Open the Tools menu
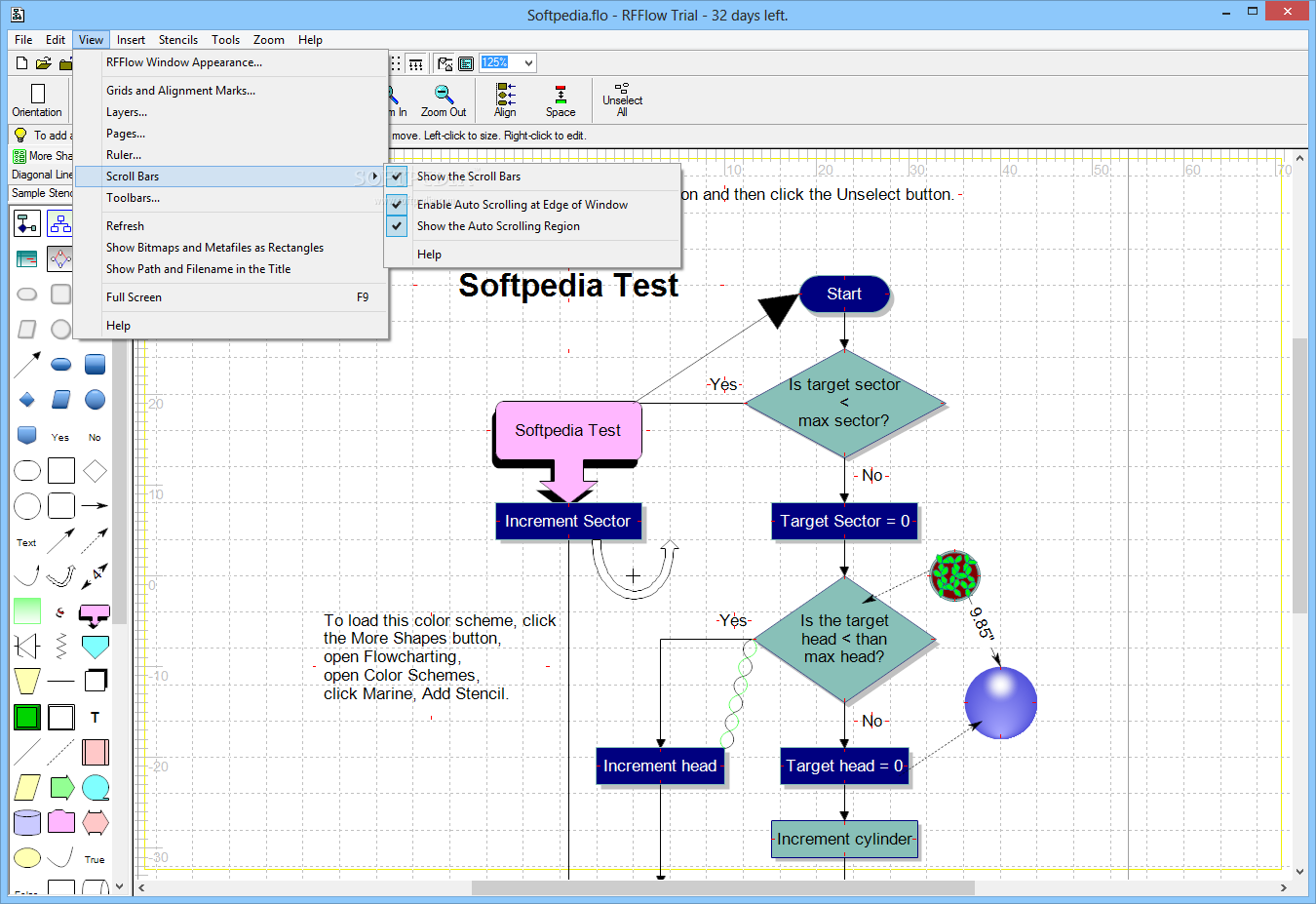Image resolution: width=1316 pixels, height=904 pixels. (225, 40)
